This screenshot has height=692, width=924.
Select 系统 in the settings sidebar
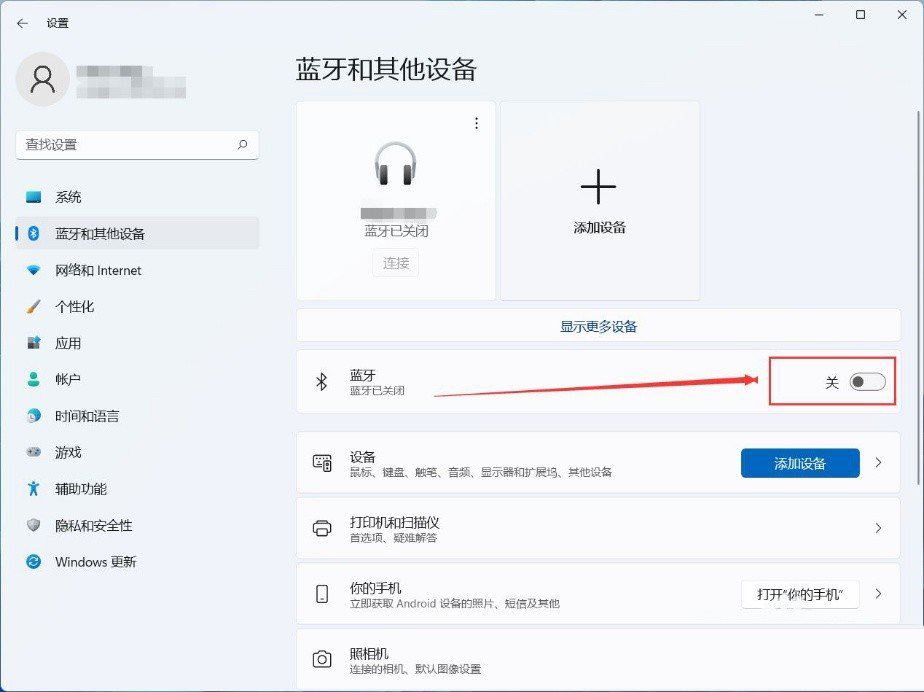point(137,197)
